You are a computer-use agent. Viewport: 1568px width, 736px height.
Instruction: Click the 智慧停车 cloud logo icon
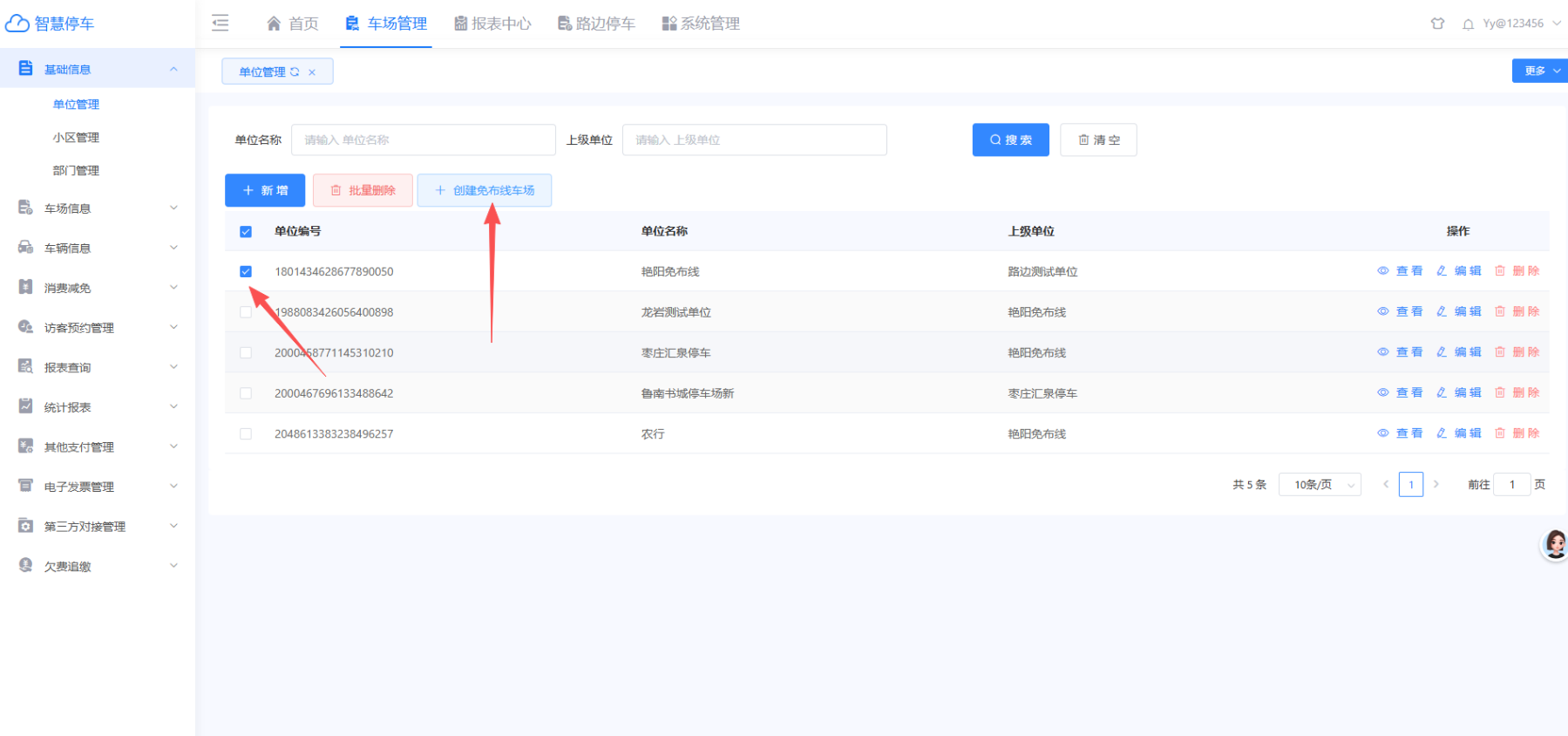[17, 24]
